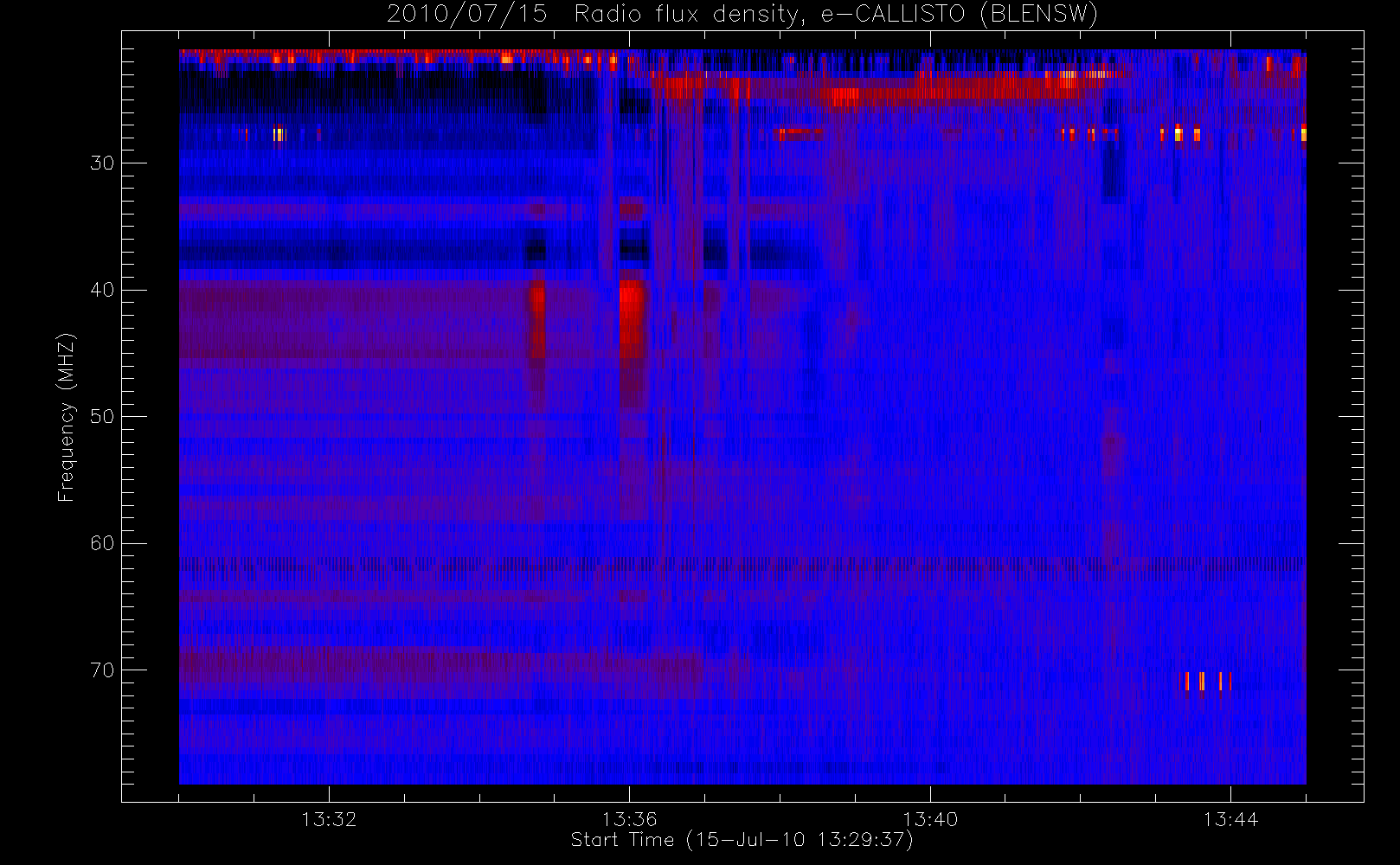This screenshot has width=1400, height=865.
Task: Click the 30 frequency tick label
Action: (x=102, y=163)
